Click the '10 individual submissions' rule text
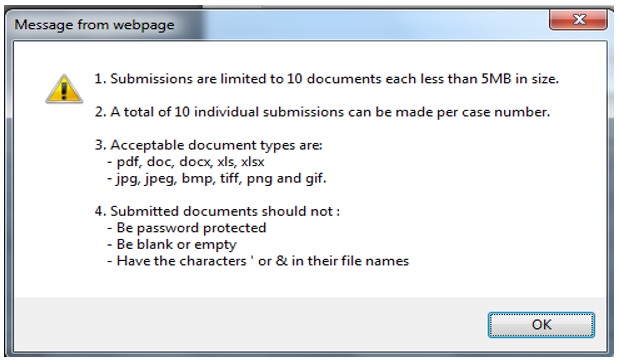This screenshot has height=360, width=620. [322, 112]
